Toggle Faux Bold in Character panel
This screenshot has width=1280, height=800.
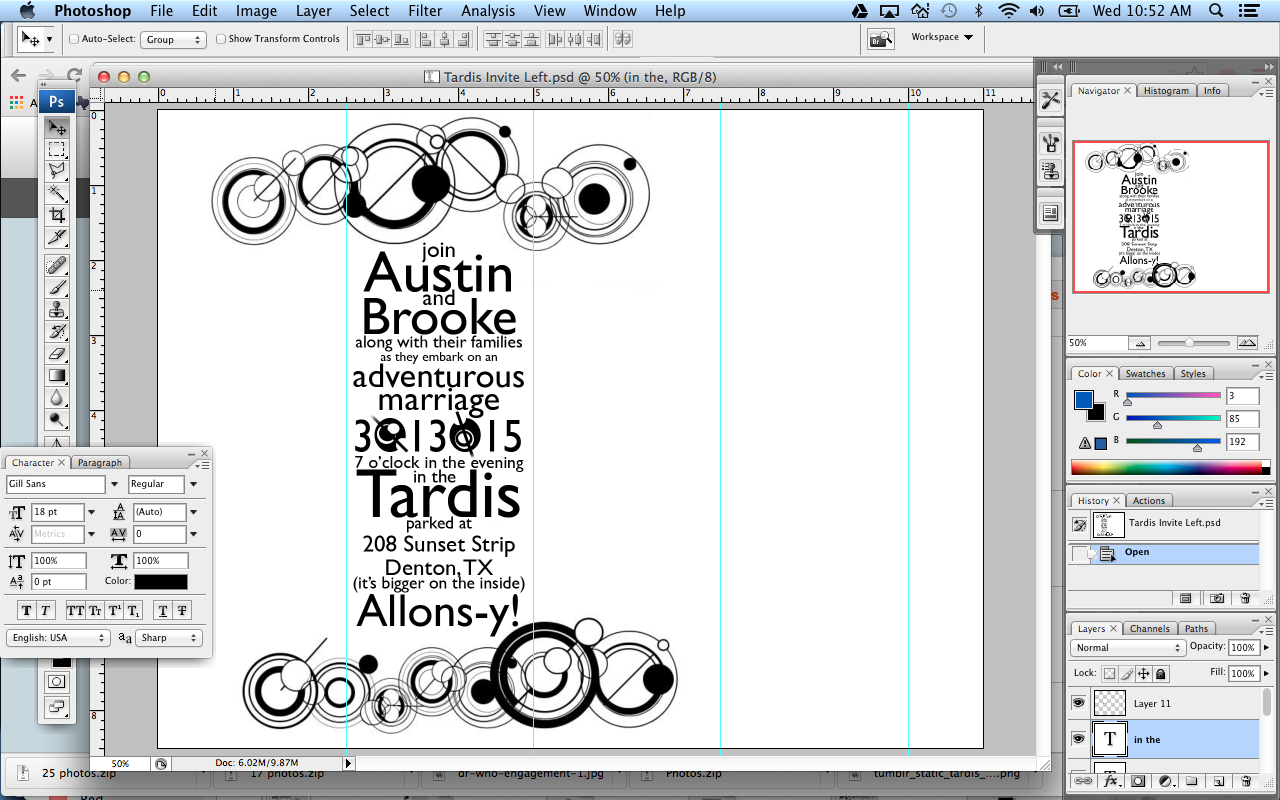(x=27, y=610)
